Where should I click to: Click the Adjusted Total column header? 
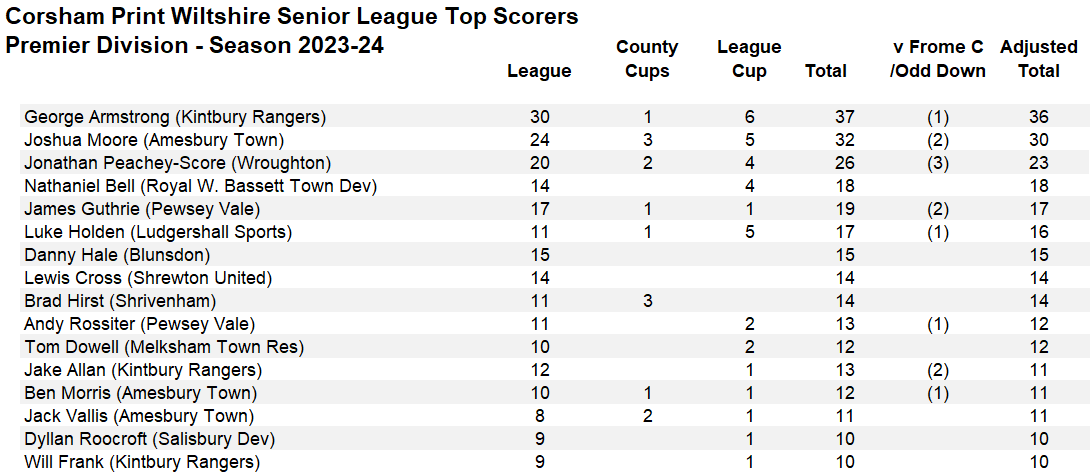point(1038,59)
